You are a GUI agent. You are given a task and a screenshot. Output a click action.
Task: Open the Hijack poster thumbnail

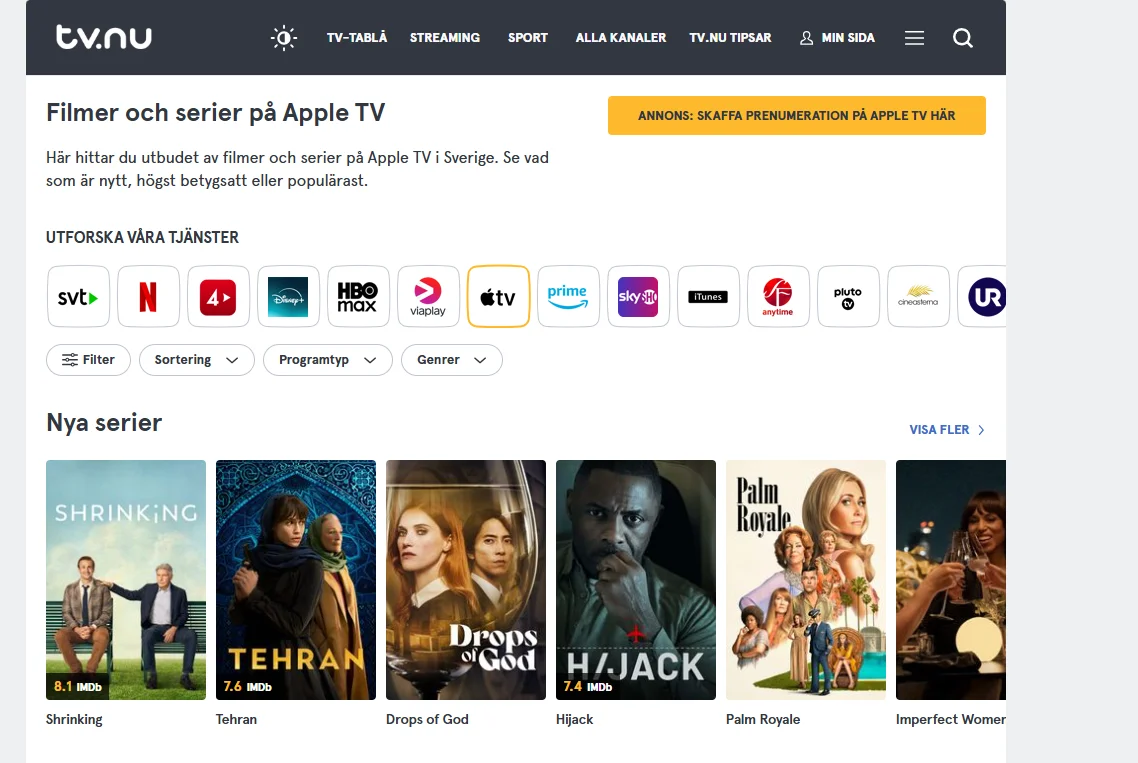click(x=636, y=580)
